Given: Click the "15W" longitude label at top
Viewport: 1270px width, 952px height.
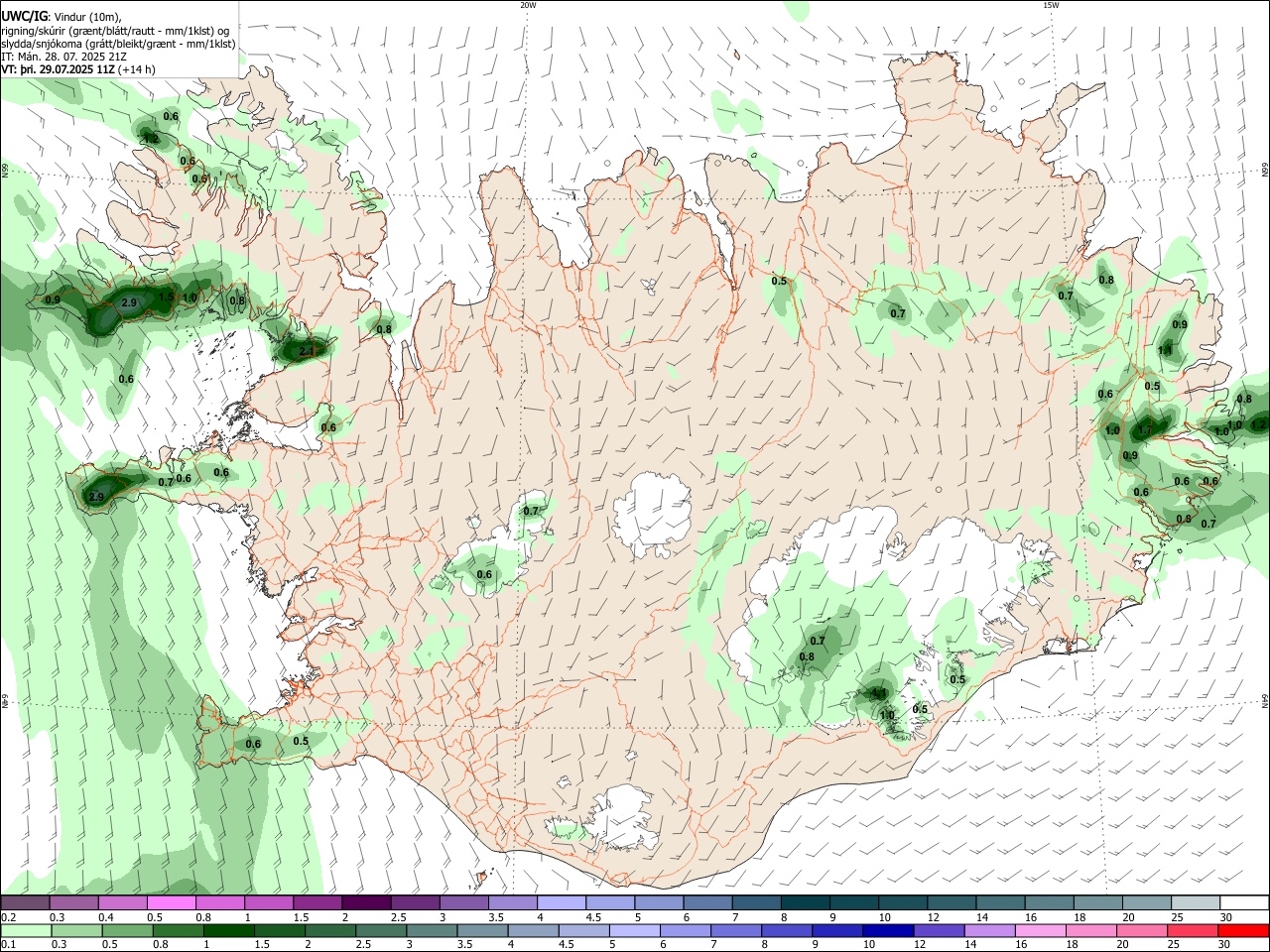Looking at the screenshot, I should tap(1051, 5).
